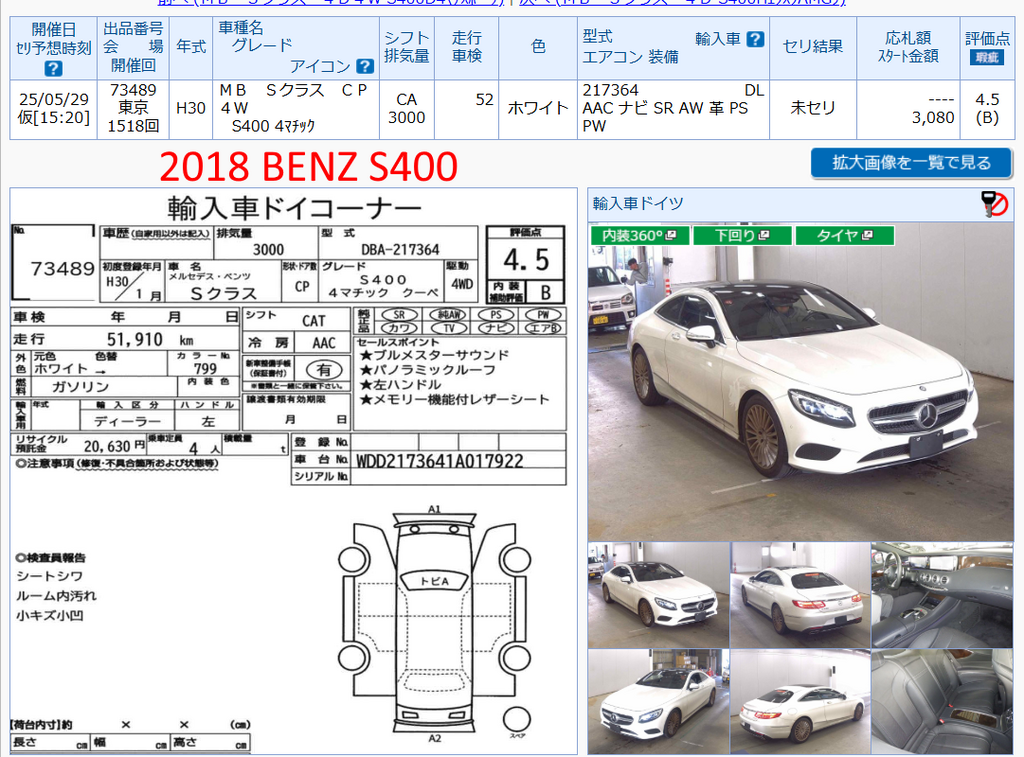Click the recycle fee 20,630 円
Image resolution: width=1024 pixels, height=757 pixels.
[114, 447]
